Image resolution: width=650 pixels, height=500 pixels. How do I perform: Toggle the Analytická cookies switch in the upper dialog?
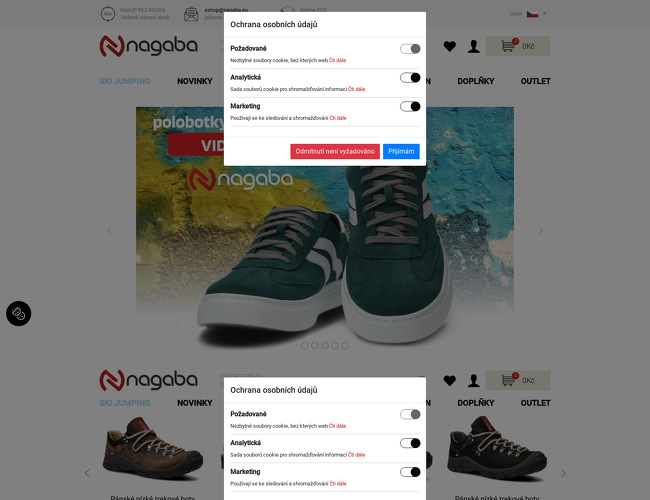pyautogui.click(x=410, y=78)
